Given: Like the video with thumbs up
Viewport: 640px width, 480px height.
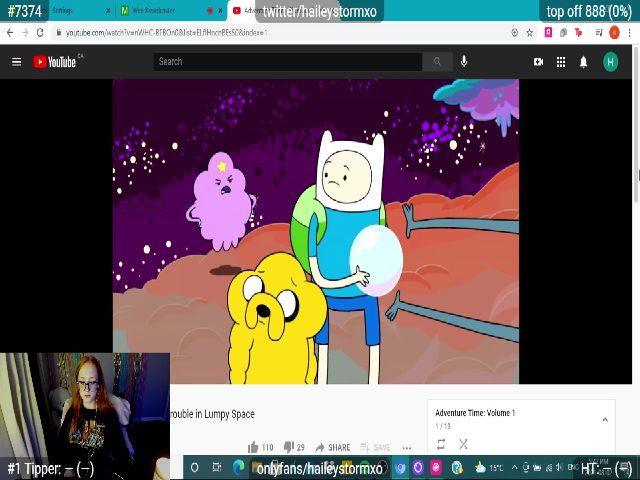Looking at the screenshot, I should (x=252, y=447).
